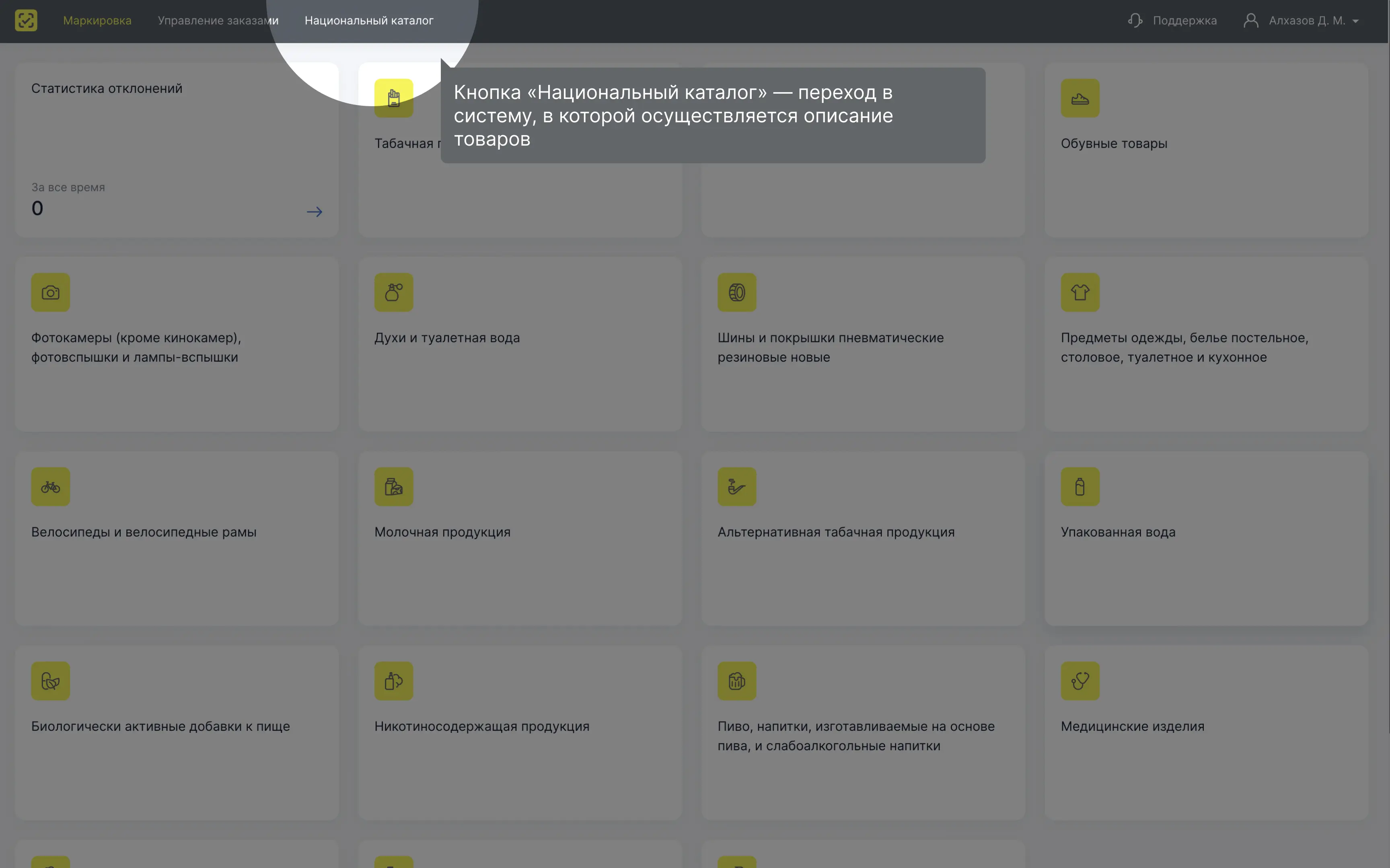Open the Поддержка link
The height and width of the screenshot is (868, 1390).
click(x=1184, y=21)
